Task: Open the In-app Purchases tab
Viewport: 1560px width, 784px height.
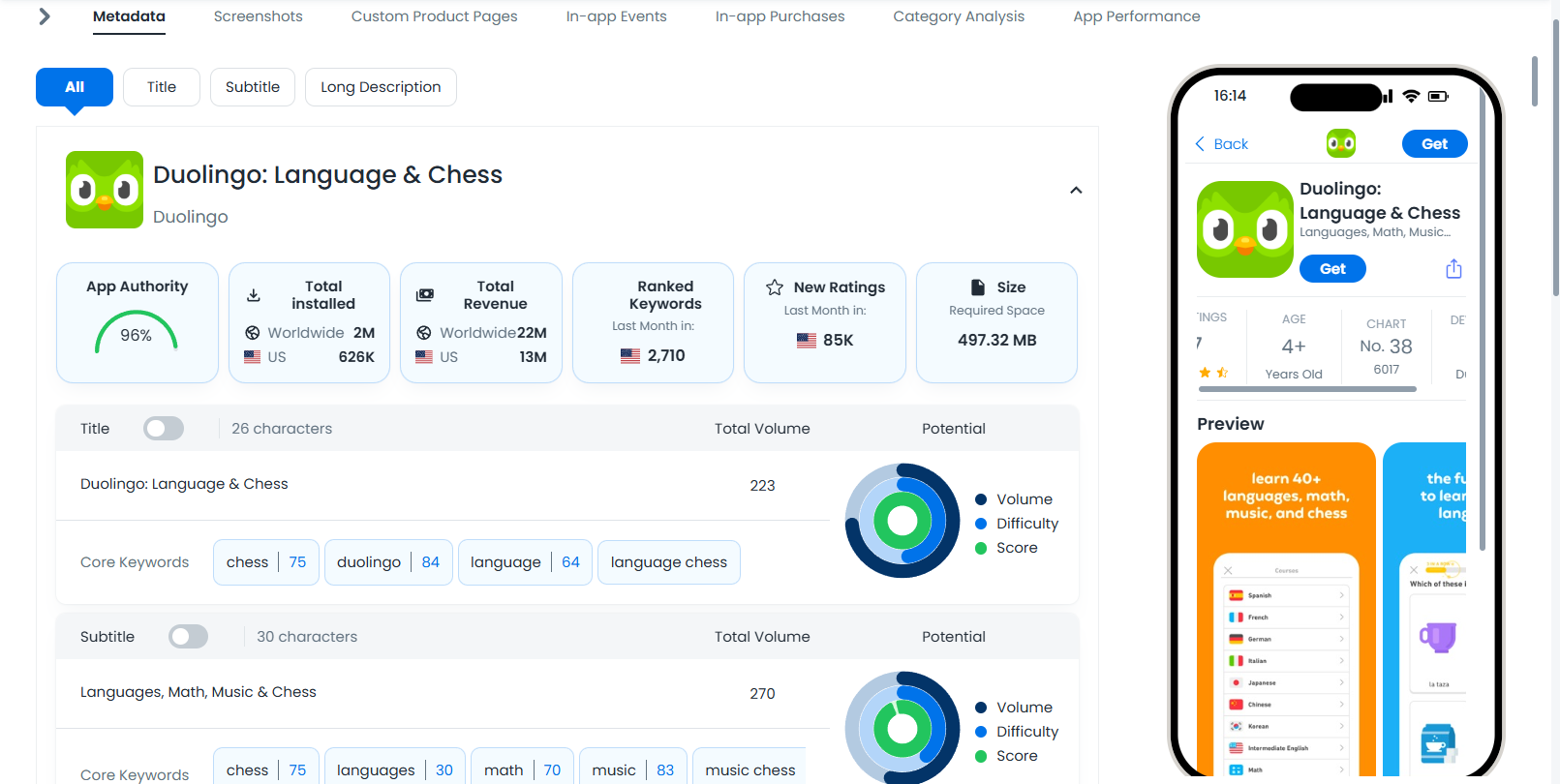Action: pos(780,16)
